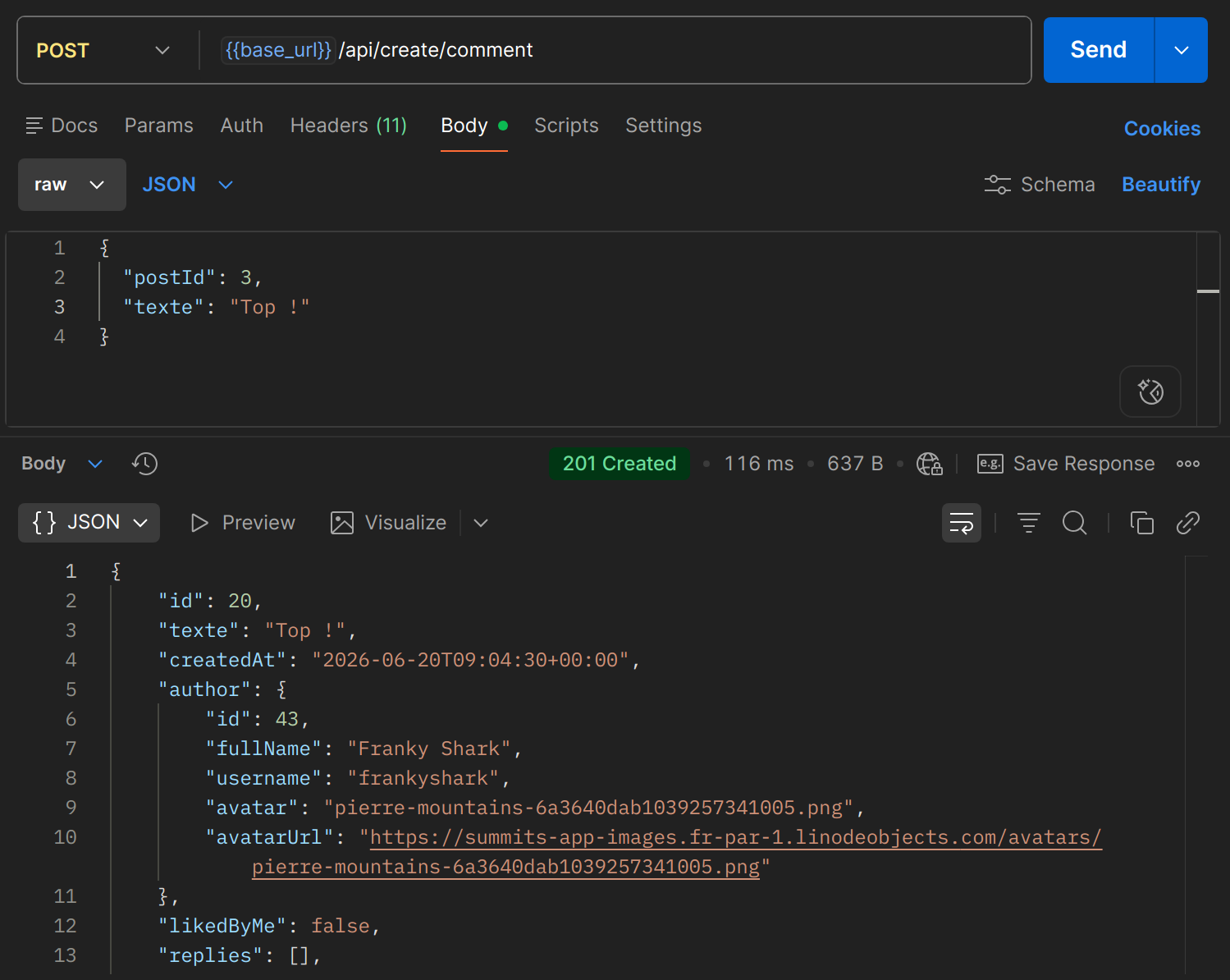Screen dimensions: 1230x980
Task: Click Beautify to format the body
Action: (1161, 185)
